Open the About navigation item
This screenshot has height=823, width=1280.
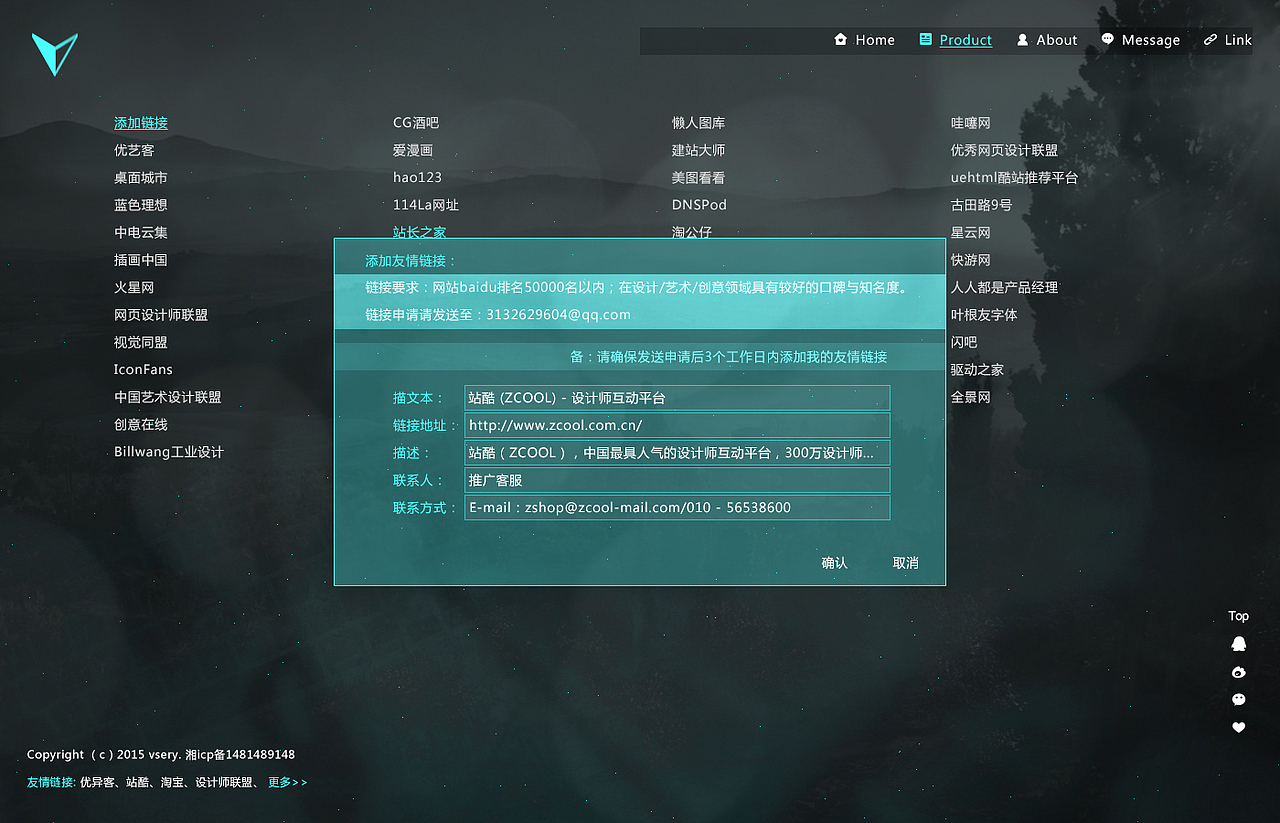pos(1047,40)
